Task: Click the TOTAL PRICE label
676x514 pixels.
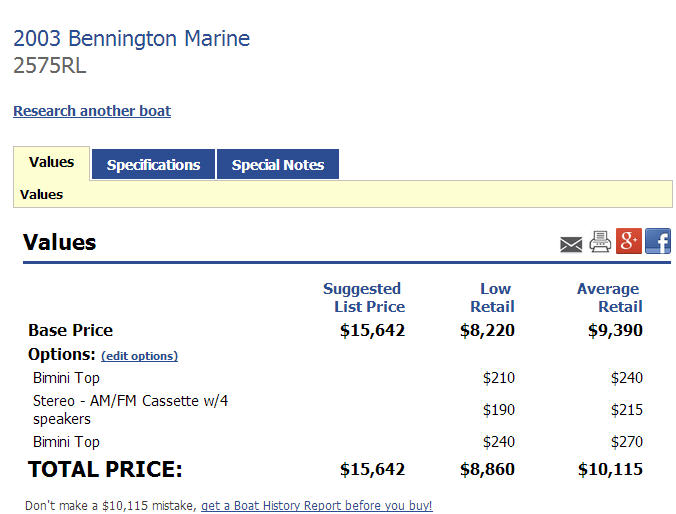Action: 105,469
